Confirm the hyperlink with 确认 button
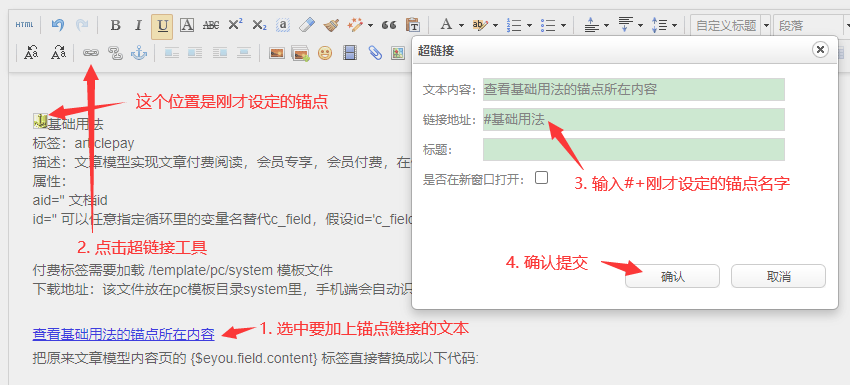 pyautogui.click(x=672, y=277)
